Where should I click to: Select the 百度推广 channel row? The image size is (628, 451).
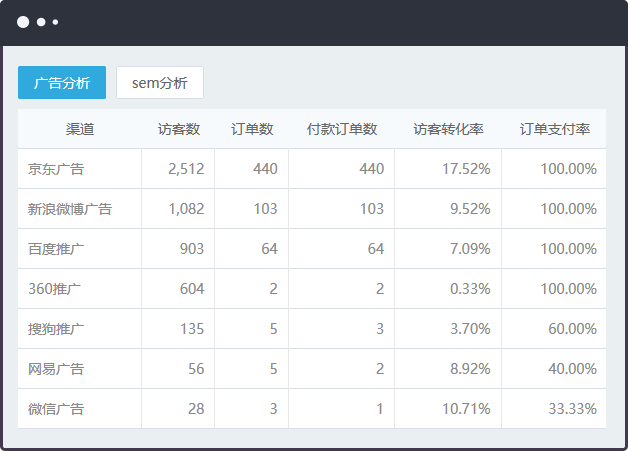point(312,249)
